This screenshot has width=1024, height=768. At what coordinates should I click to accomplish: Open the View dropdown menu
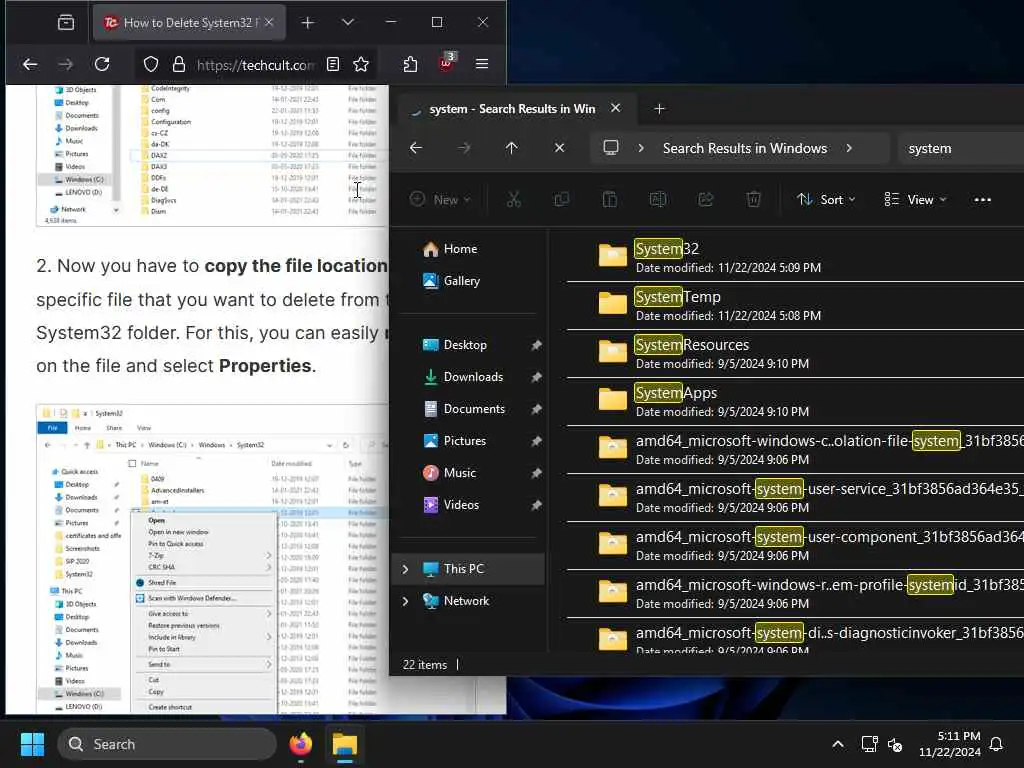[x=914, y=199]
